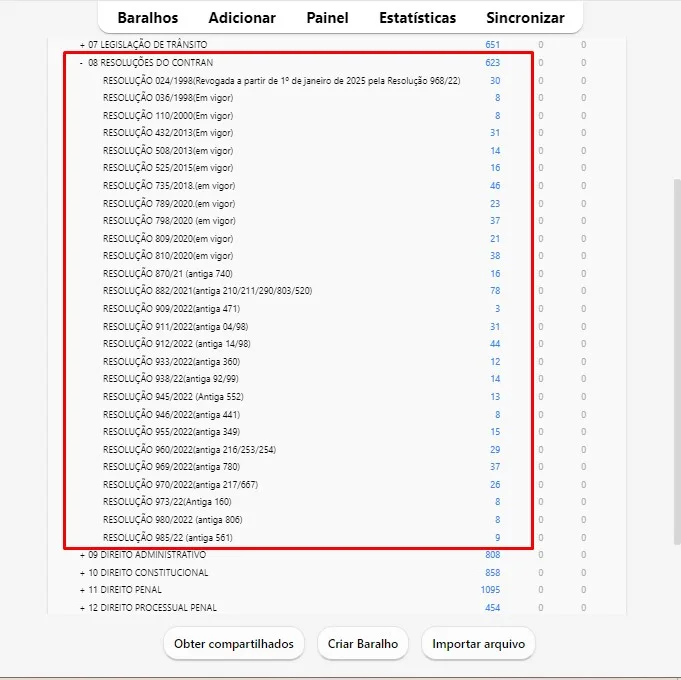Expand the 12 DIREITO PROCESSUAL PENAL deck
The width and height of the screenshot is (681, 680).
(x=82, y=608)
